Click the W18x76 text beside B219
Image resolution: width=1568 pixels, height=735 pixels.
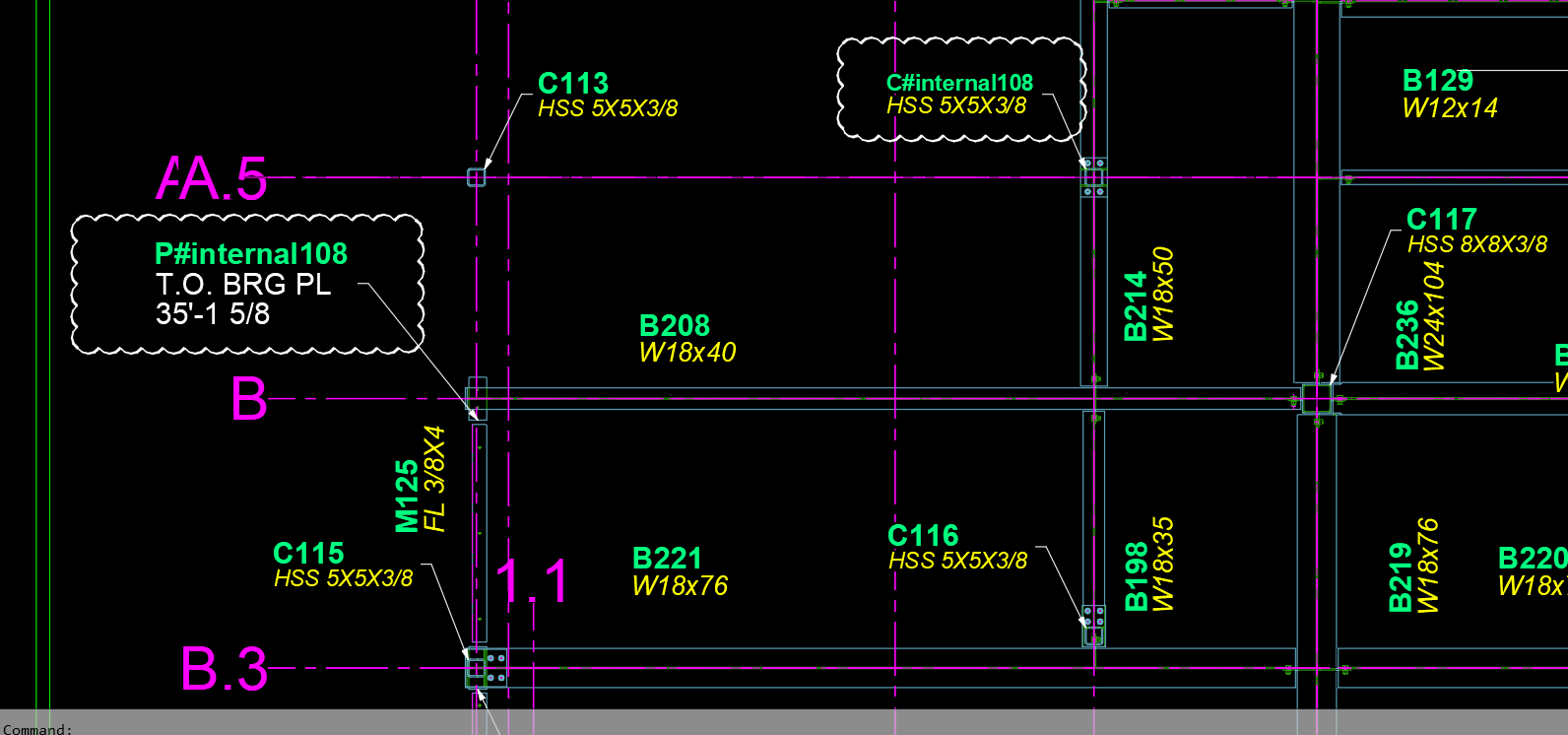pos(1427,566)
